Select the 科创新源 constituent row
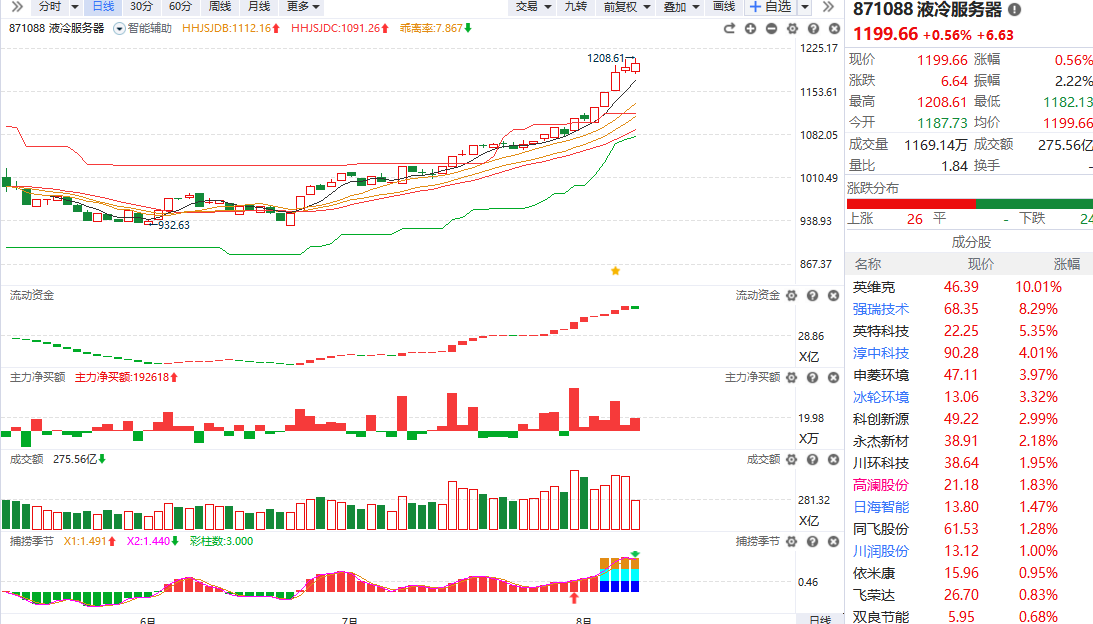1093x624 pixels. point(970,418)
